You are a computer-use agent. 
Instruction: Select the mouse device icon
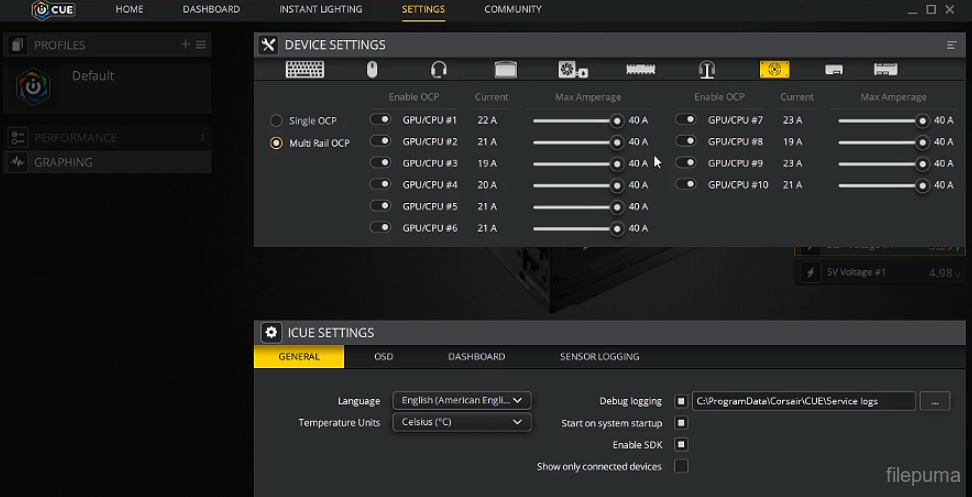point(372,70)
